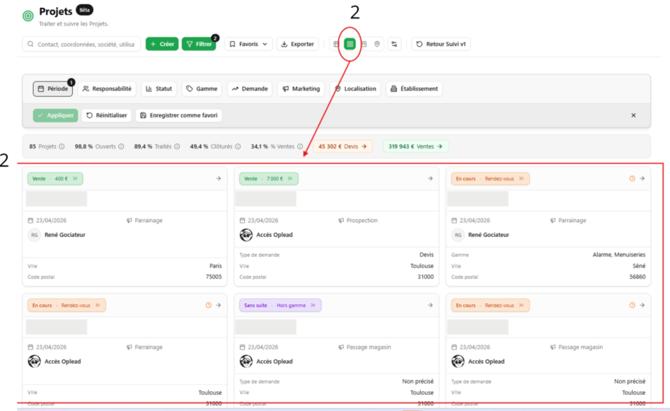Open arrow on Parrainage Toulouse En cours card
670x411 pixels.
point(218,305)
